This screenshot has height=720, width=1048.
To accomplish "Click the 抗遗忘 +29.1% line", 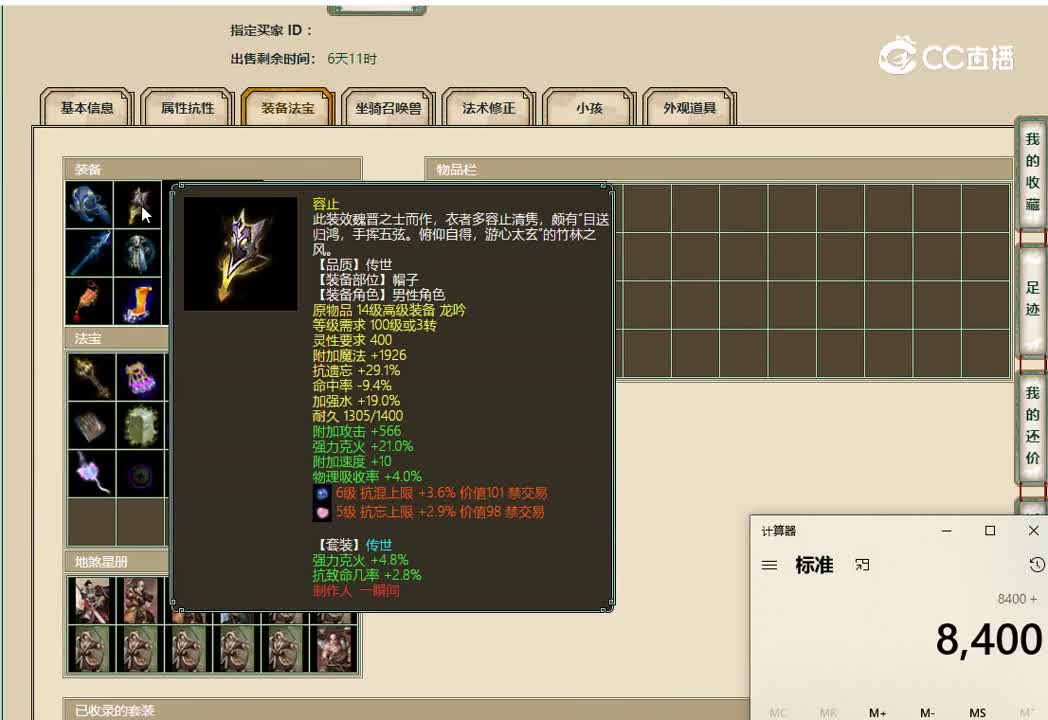I will (356, 370).
